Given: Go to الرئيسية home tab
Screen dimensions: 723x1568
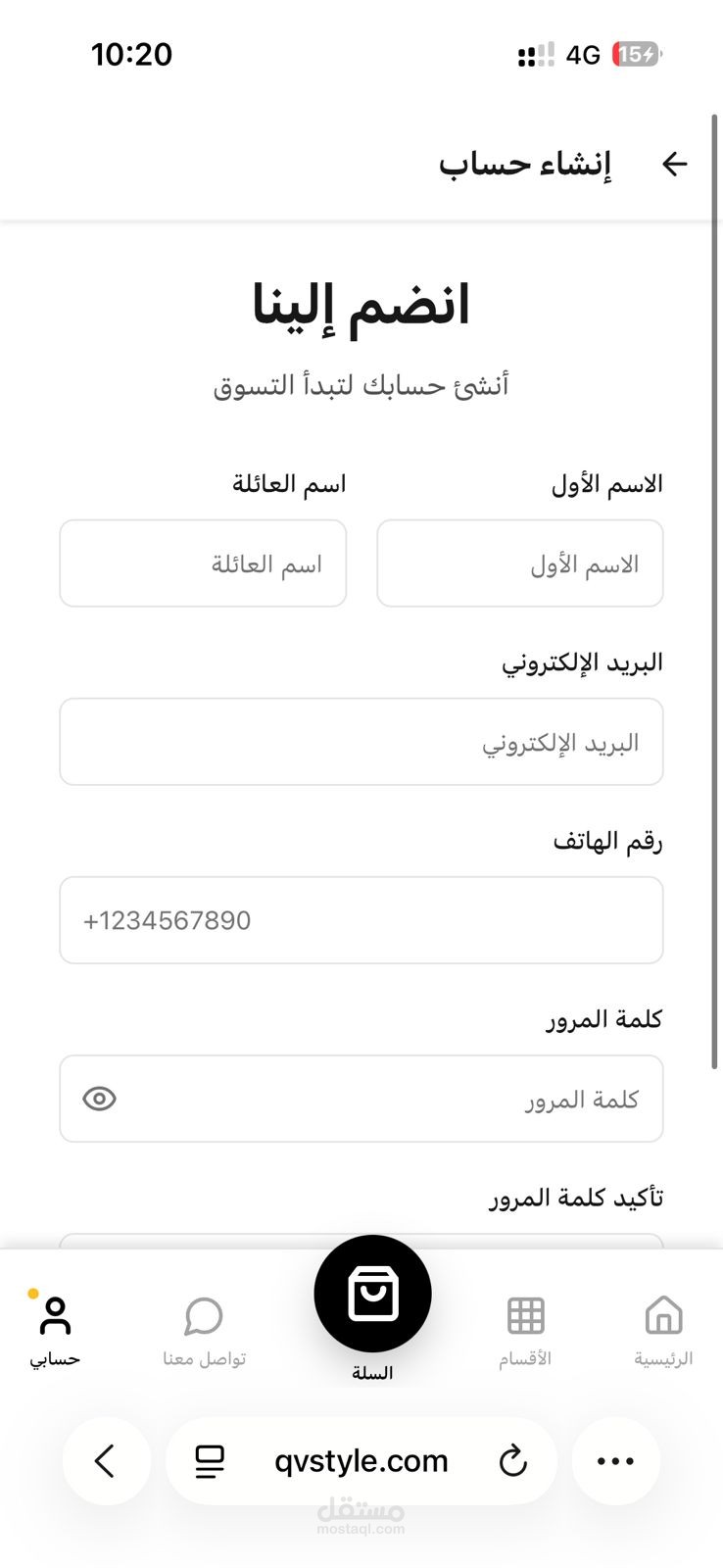Looking at the screenshot, I should pyautogui.click(x=663, y=1328).
